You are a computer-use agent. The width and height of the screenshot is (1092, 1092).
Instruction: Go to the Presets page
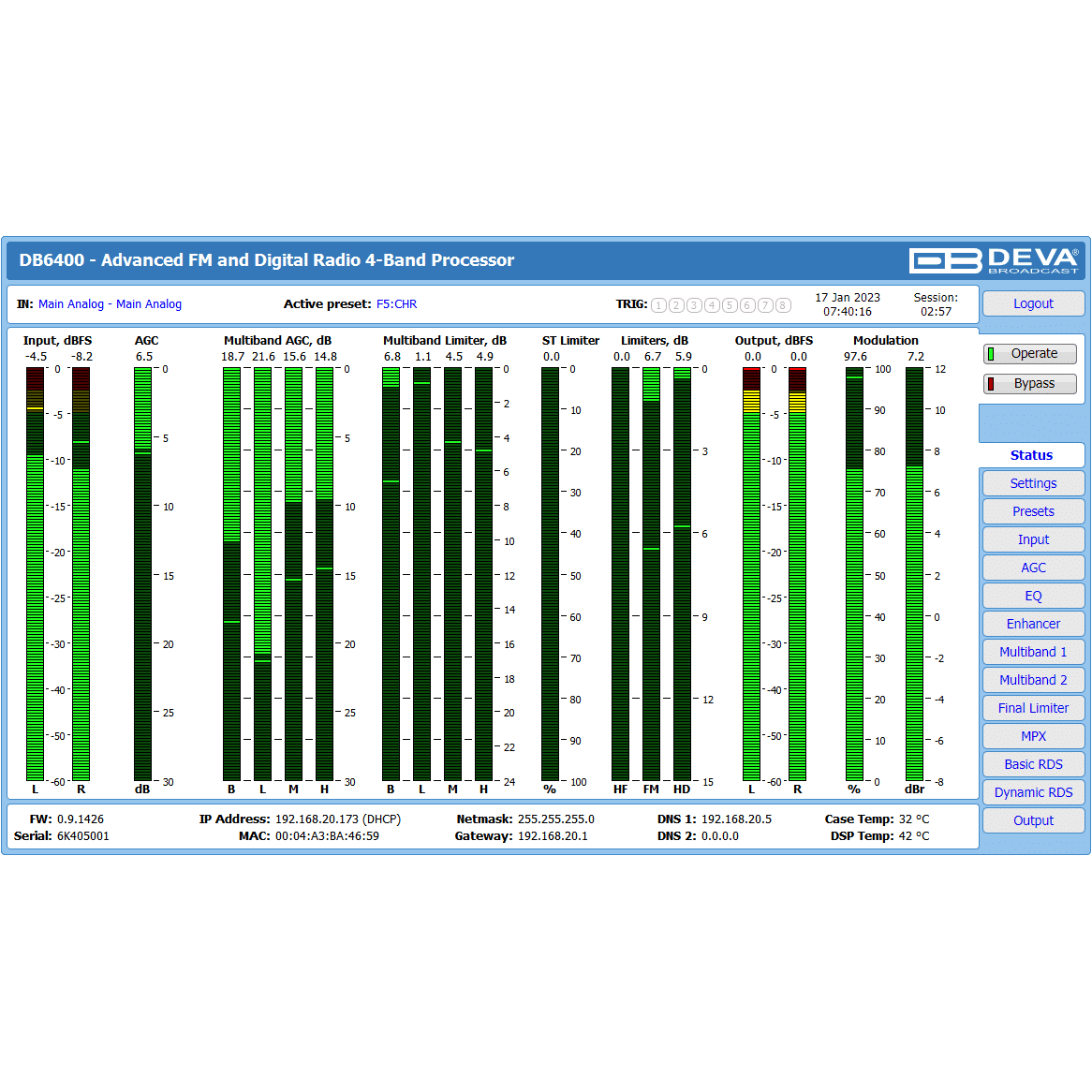[x=1033, y=511]
